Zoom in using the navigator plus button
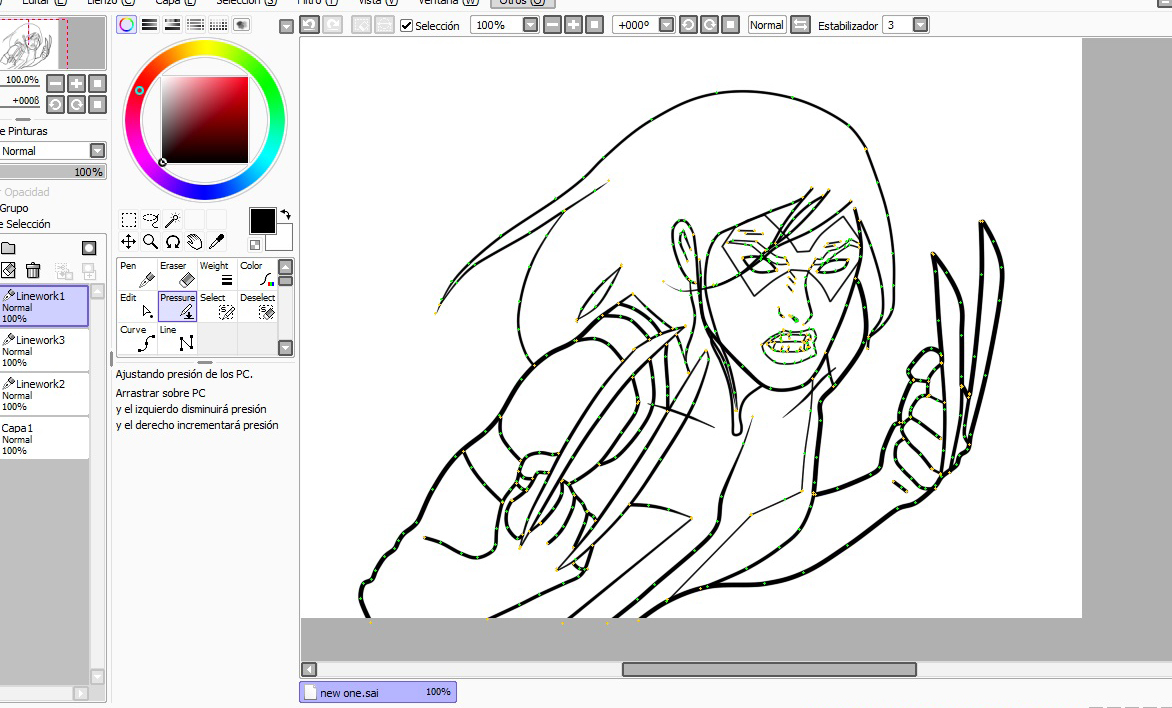The height and width of the screenshot is (708, 1172). (x=76, y=83)
